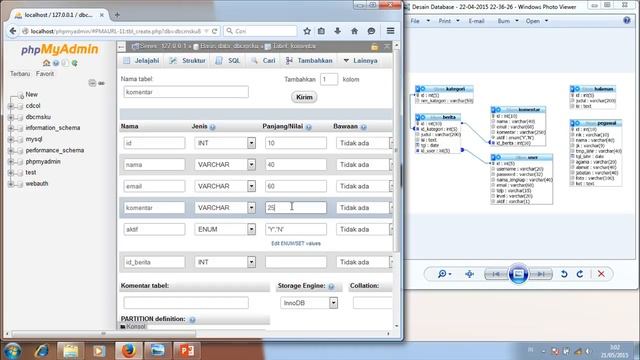Open File menu in Photo Viewer
The height and width of the screenshot is (360, 640).
click(x=420, y=21)
